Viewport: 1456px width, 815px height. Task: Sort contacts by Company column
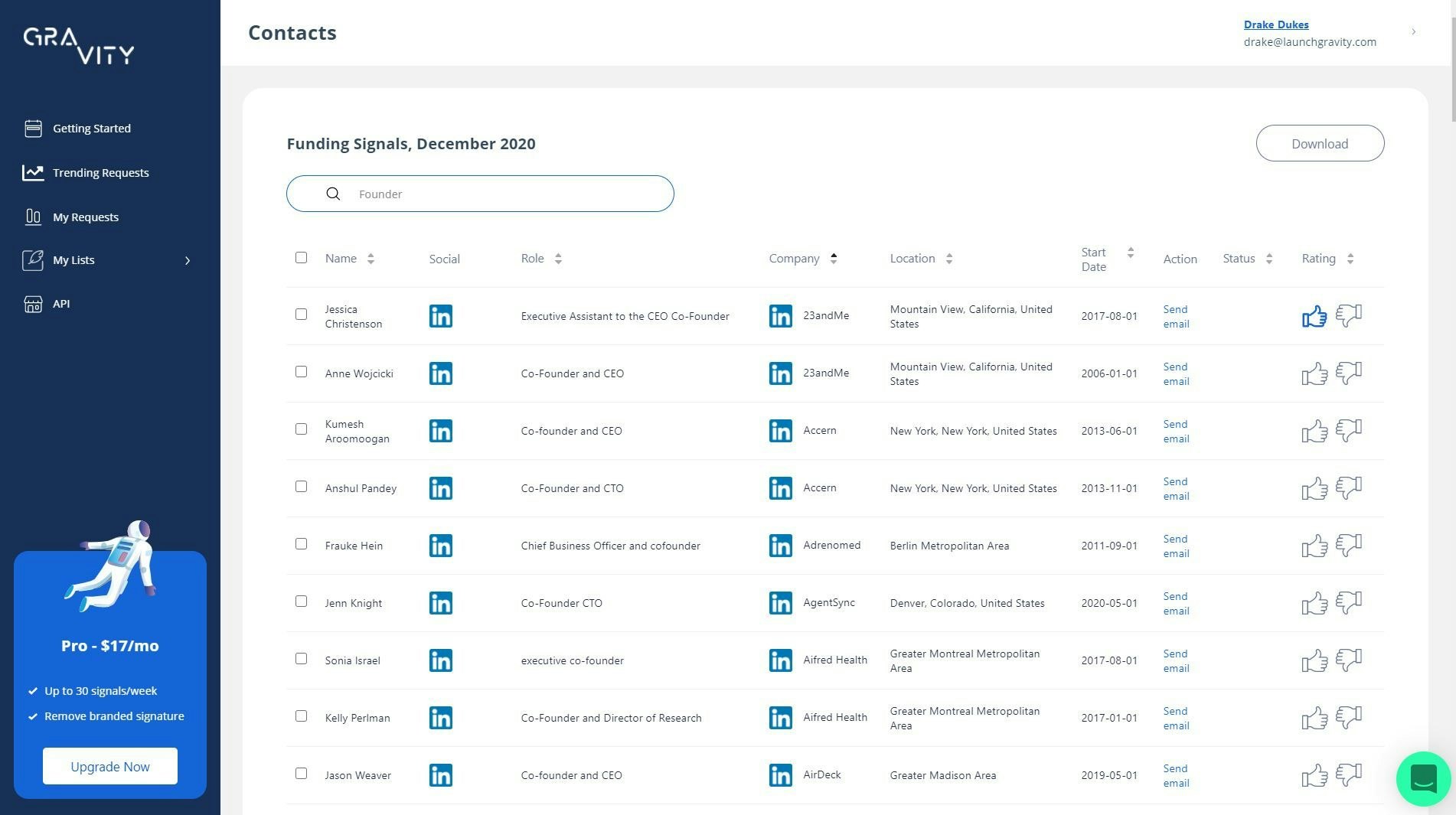(834, 259)
